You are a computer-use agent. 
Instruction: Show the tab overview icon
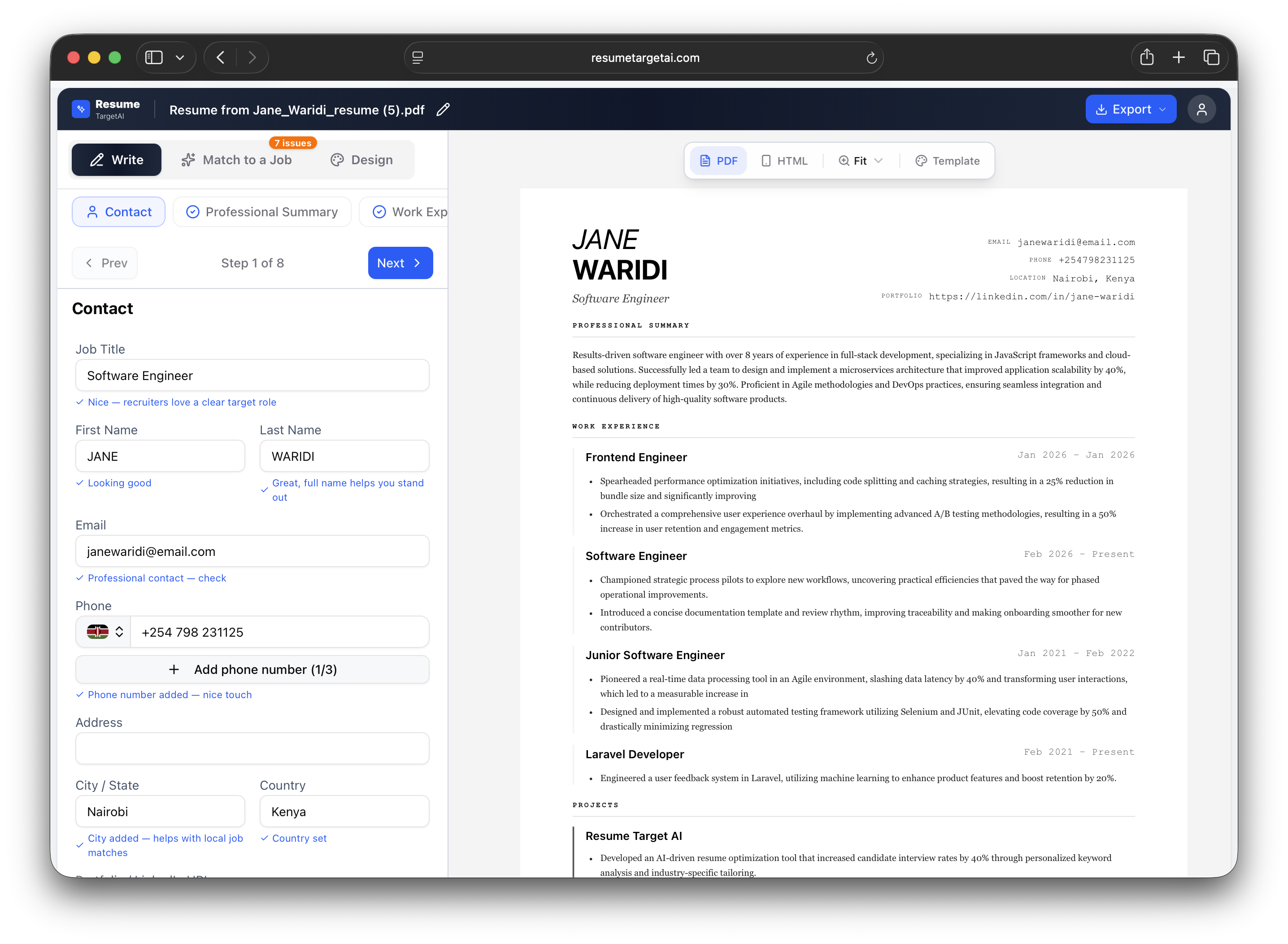(x=1211, y=58)
